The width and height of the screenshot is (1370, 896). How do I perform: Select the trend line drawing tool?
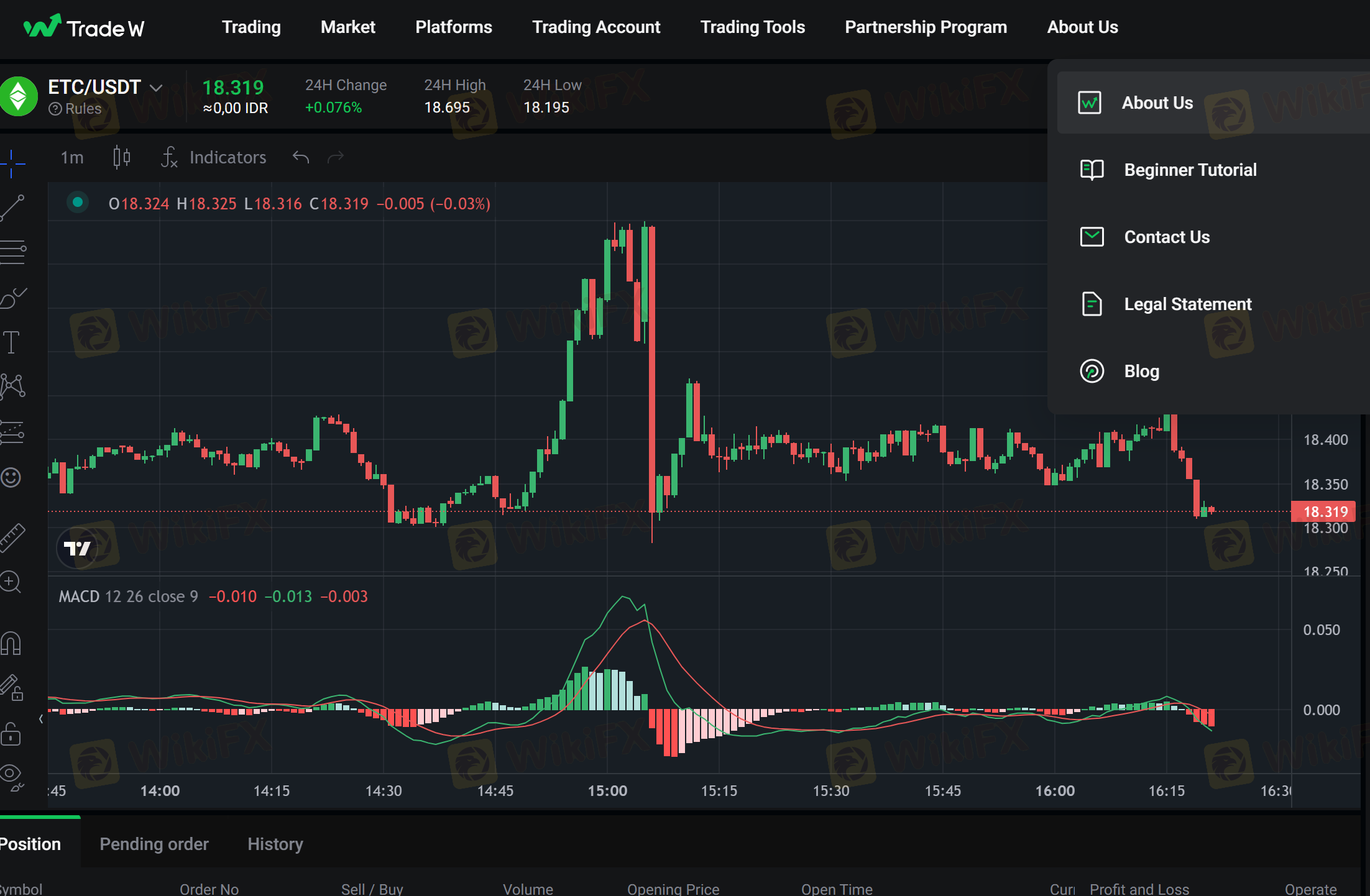click(x=12, y=208)
